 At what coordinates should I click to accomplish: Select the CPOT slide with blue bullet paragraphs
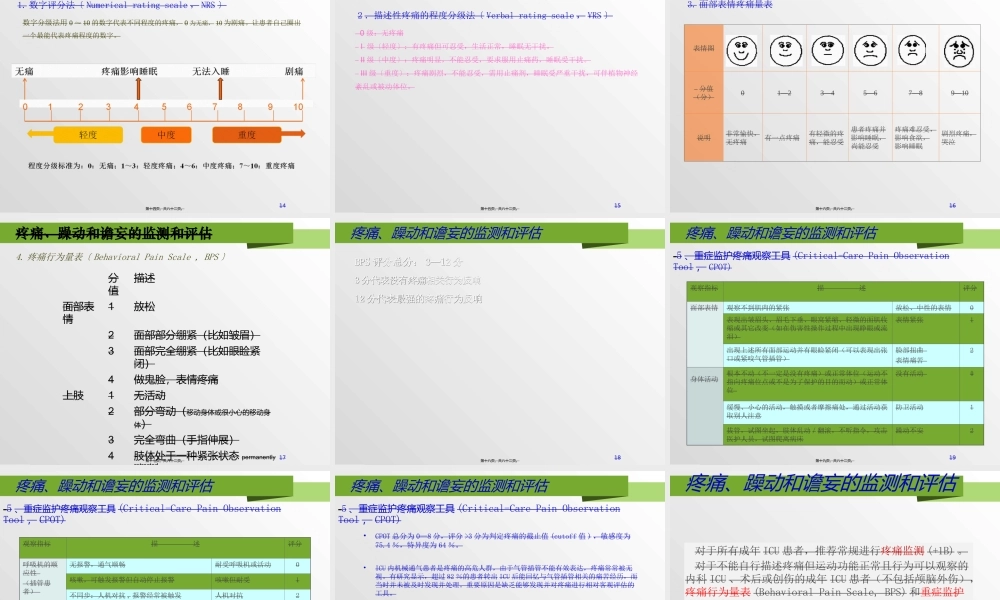click(x=500, y=537)
